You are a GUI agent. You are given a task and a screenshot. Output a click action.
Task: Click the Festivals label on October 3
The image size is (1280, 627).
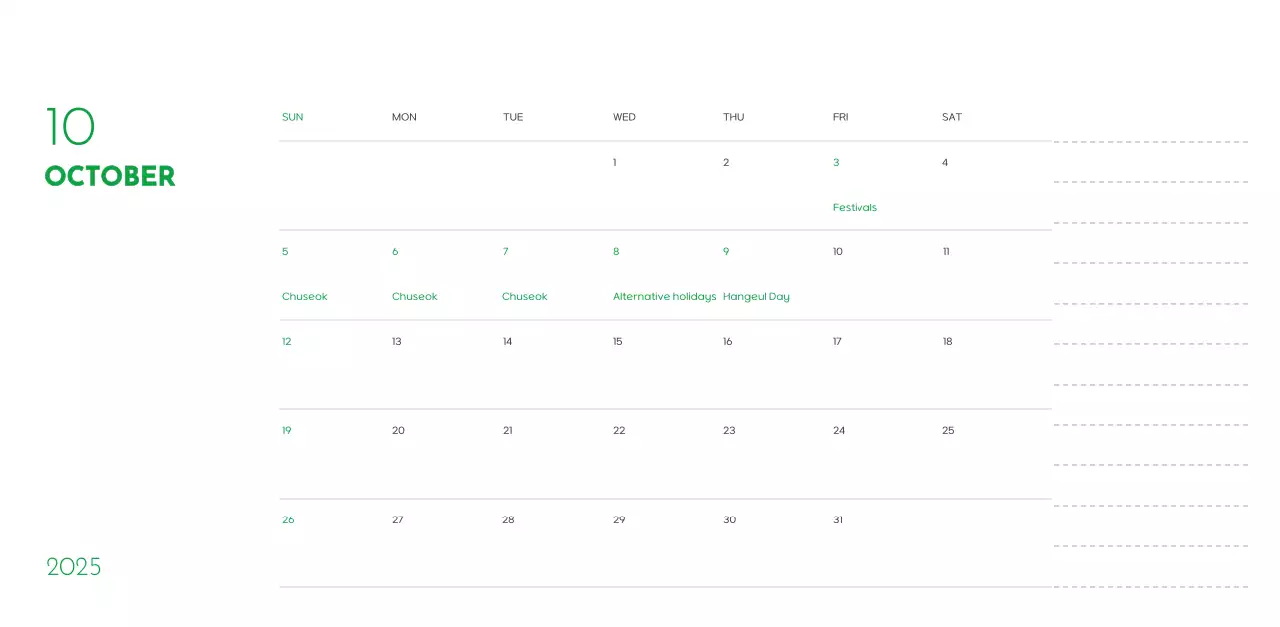(854, 207)
